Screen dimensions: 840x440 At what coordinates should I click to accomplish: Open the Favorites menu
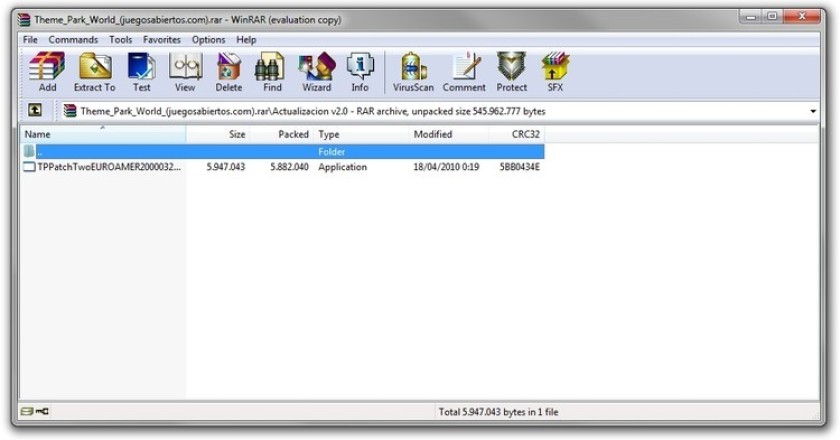coord(162,40)
